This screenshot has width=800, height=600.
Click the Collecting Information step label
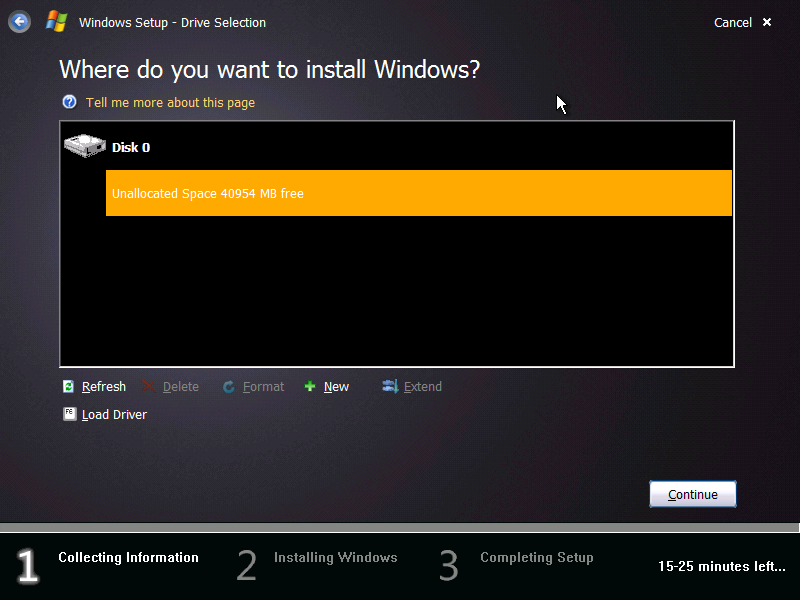click(129, 557)
